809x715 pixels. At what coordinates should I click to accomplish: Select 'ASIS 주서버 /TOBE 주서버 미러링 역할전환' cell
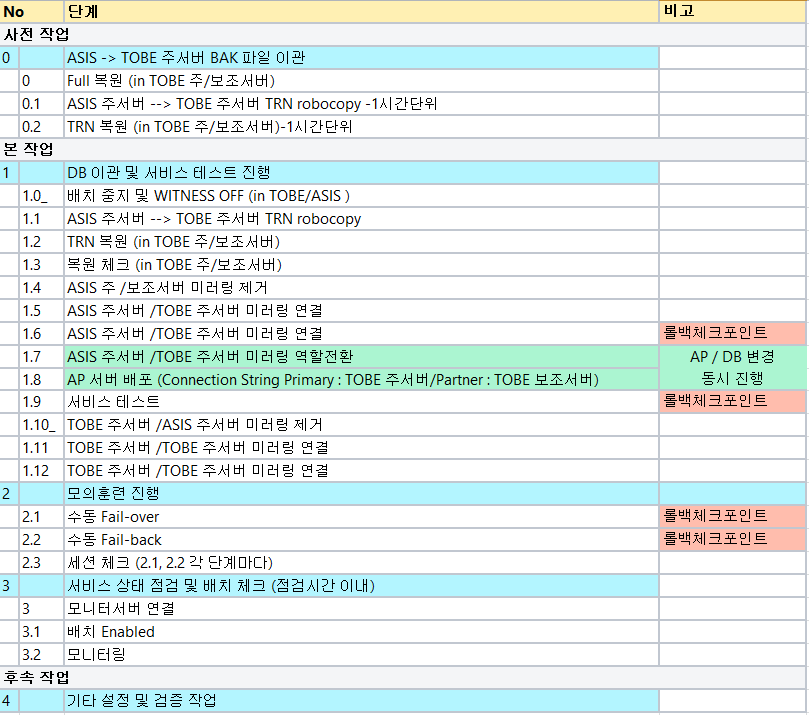tap(361, 356)
